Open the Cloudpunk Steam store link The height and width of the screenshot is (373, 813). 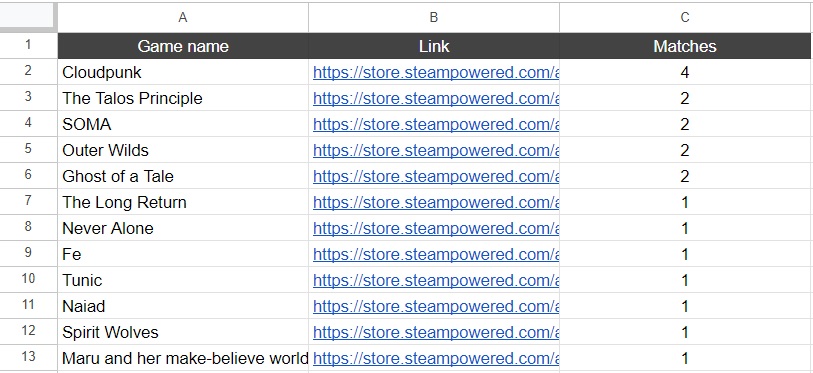pyautogui.click(x=436, y=72)
